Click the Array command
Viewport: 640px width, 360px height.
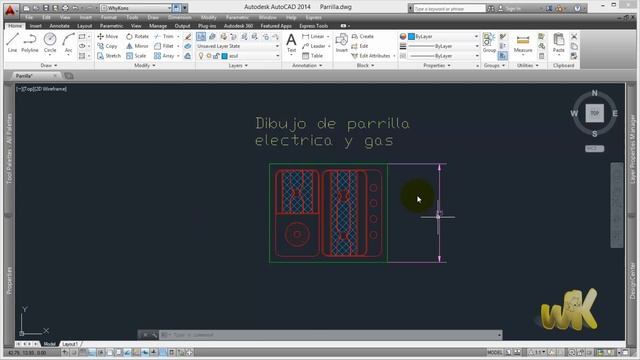click(x=164, y=56)
